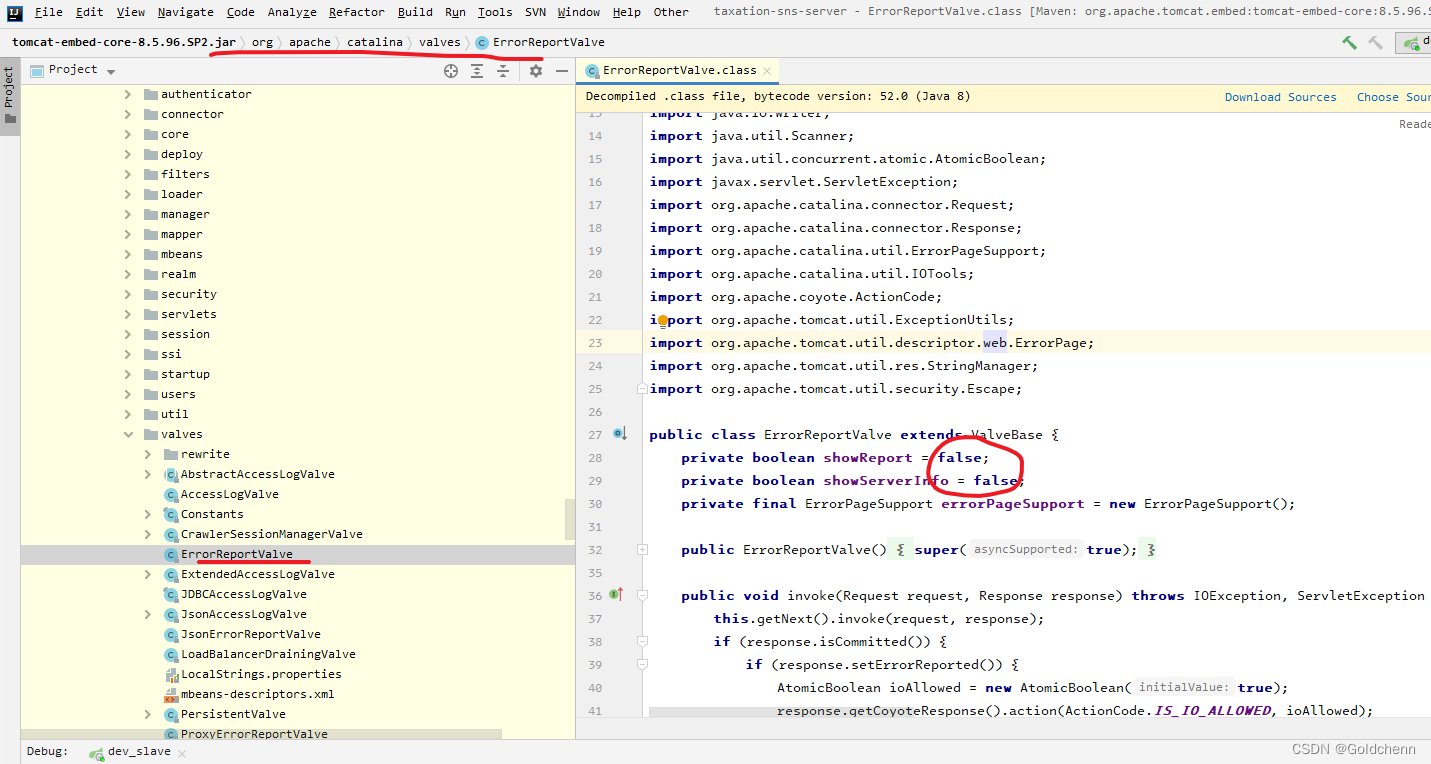Viewport: 1431px width, 764px height.
Task: Expand the connector package
Action: (127, 114)
